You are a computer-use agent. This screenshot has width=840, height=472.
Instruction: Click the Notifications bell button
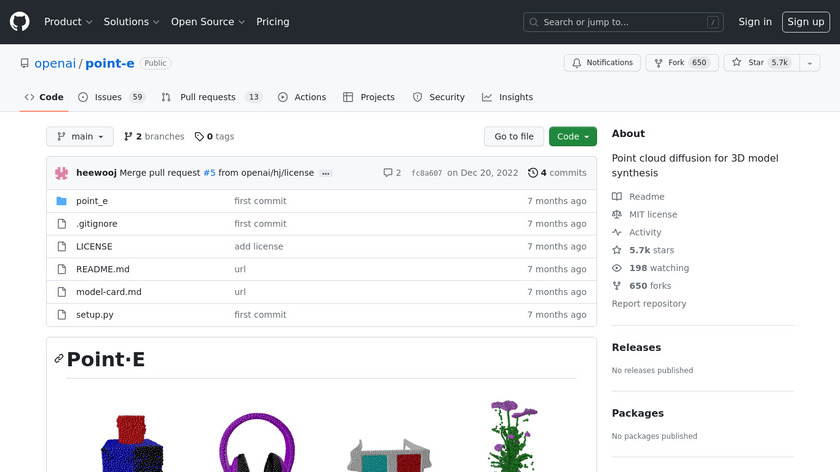coord(602,63)
